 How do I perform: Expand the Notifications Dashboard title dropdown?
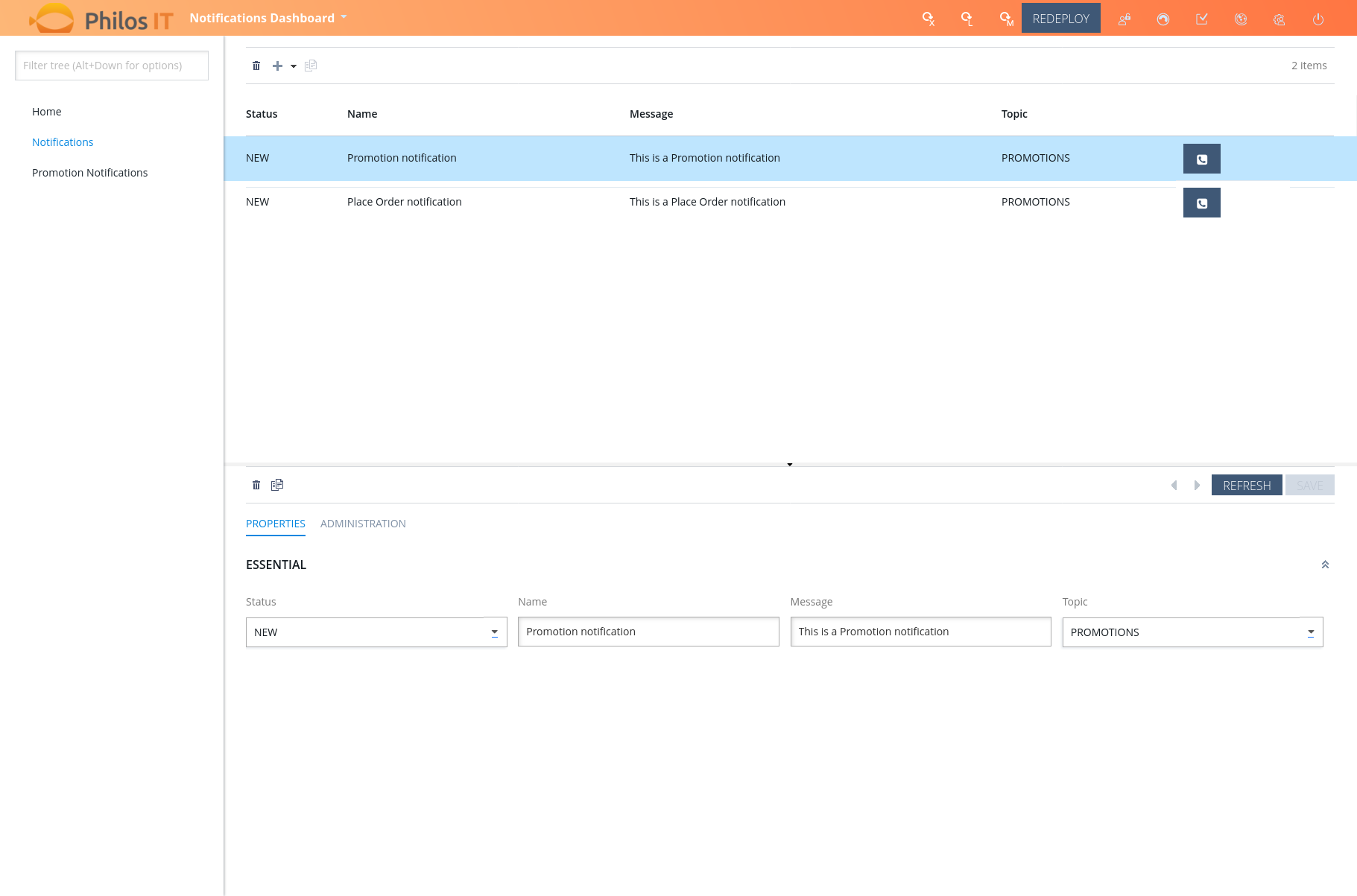[344, 17]
